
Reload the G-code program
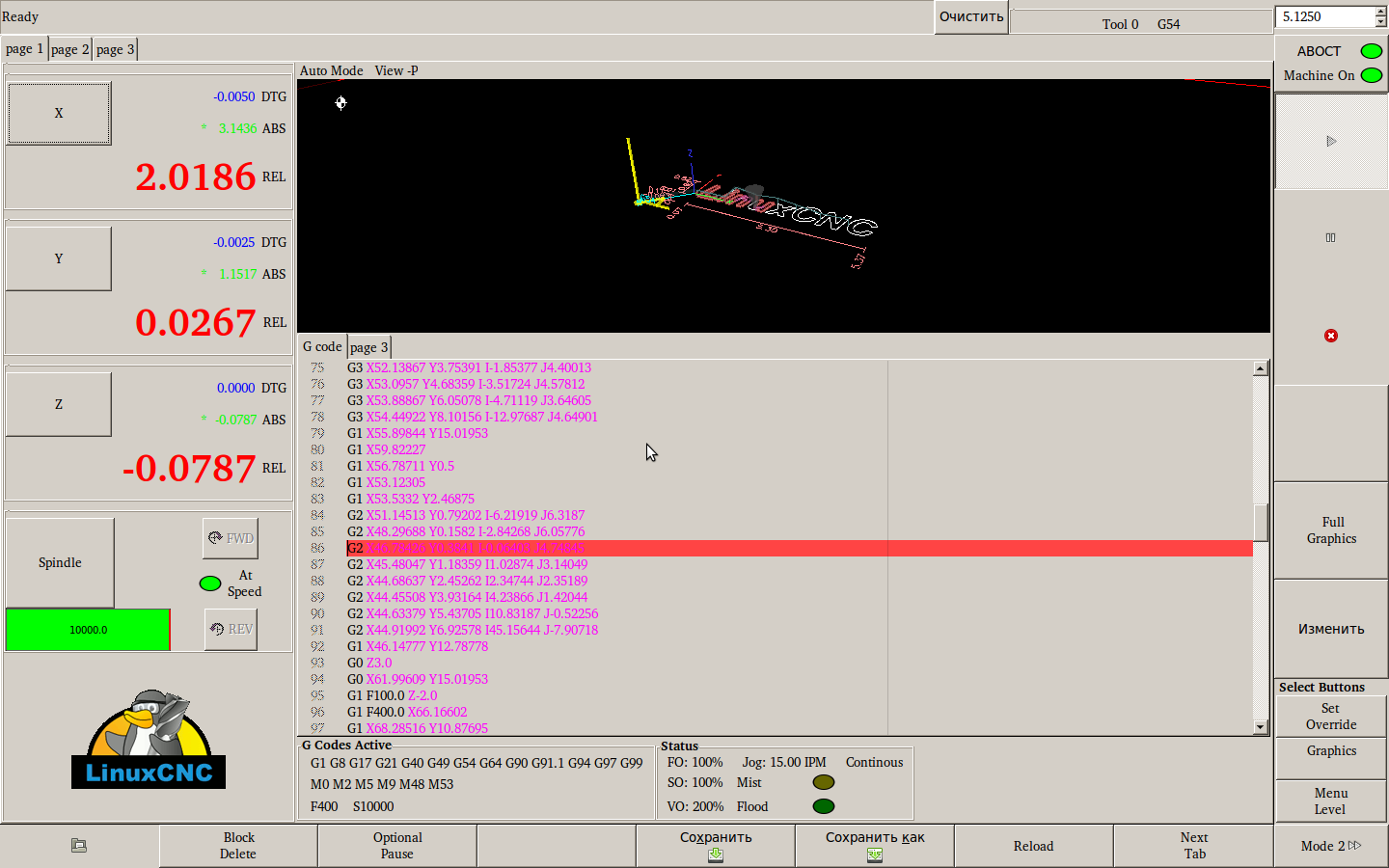click(1034, 846)
